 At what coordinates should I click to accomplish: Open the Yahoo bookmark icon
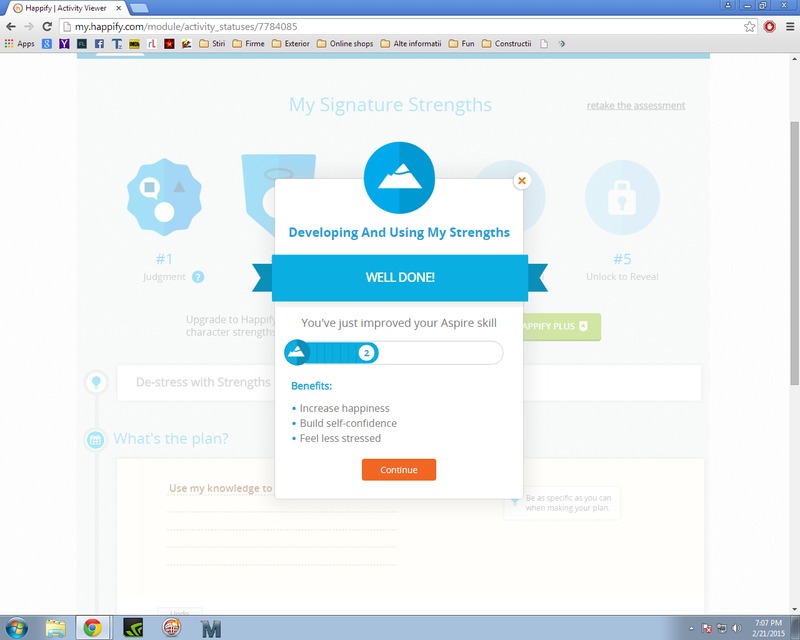coord(64,44)
